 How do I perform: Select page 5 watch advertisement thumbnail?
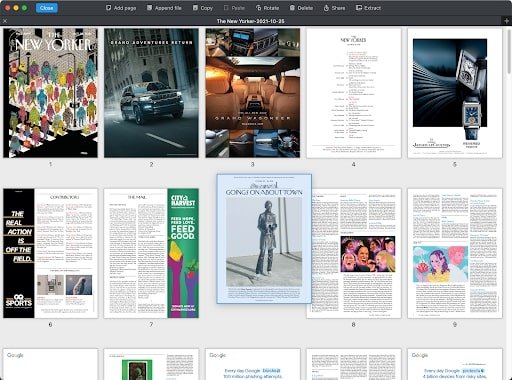pyautogui.click(x=455, y=93)
